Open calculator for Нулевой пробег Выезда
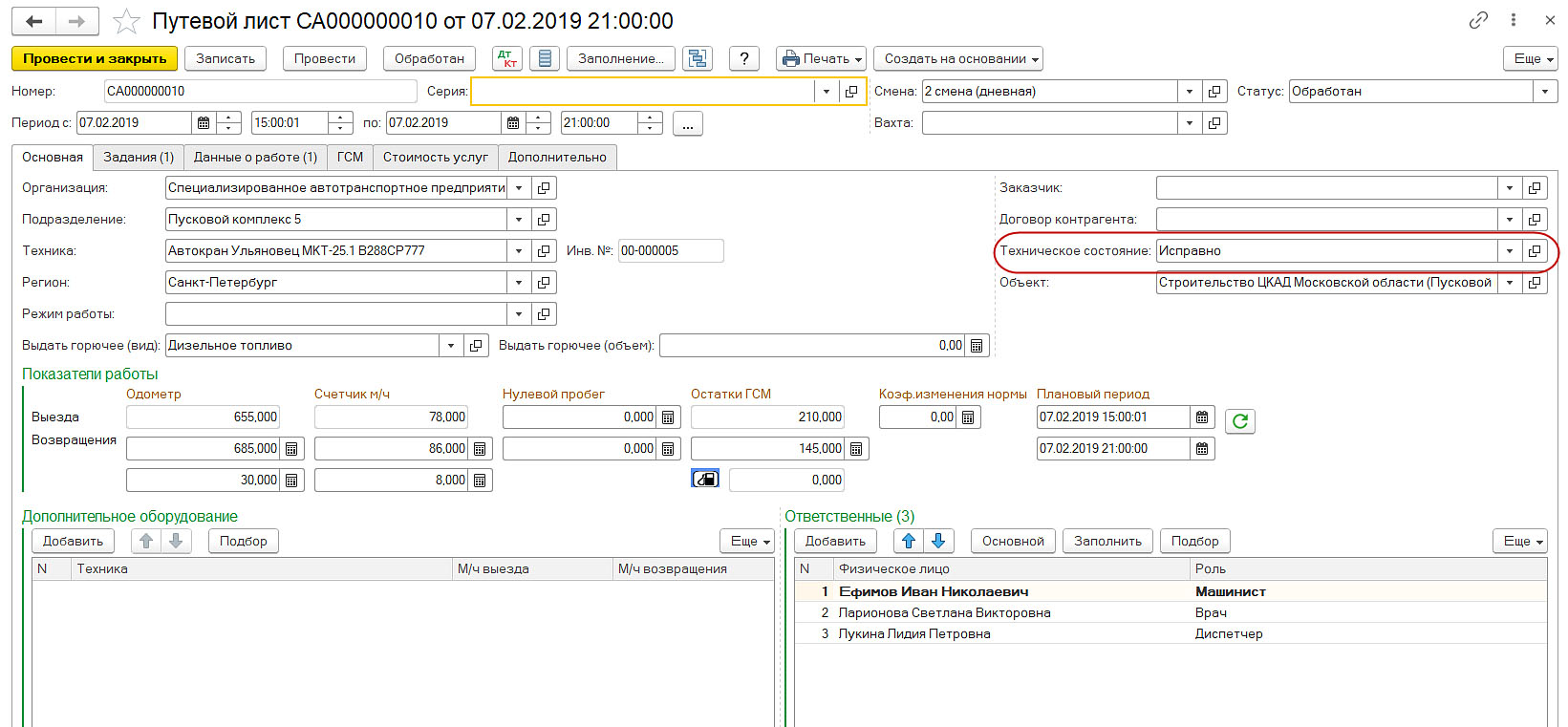This screenshot has width=1568, height=727. [668, 417]
